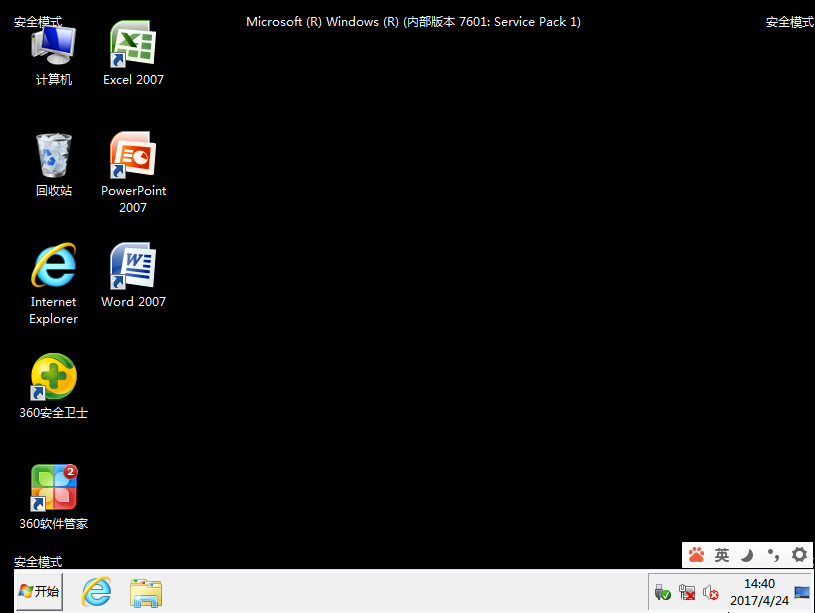Toggle the IME punctuation mode icon

(x=773, y=555)
